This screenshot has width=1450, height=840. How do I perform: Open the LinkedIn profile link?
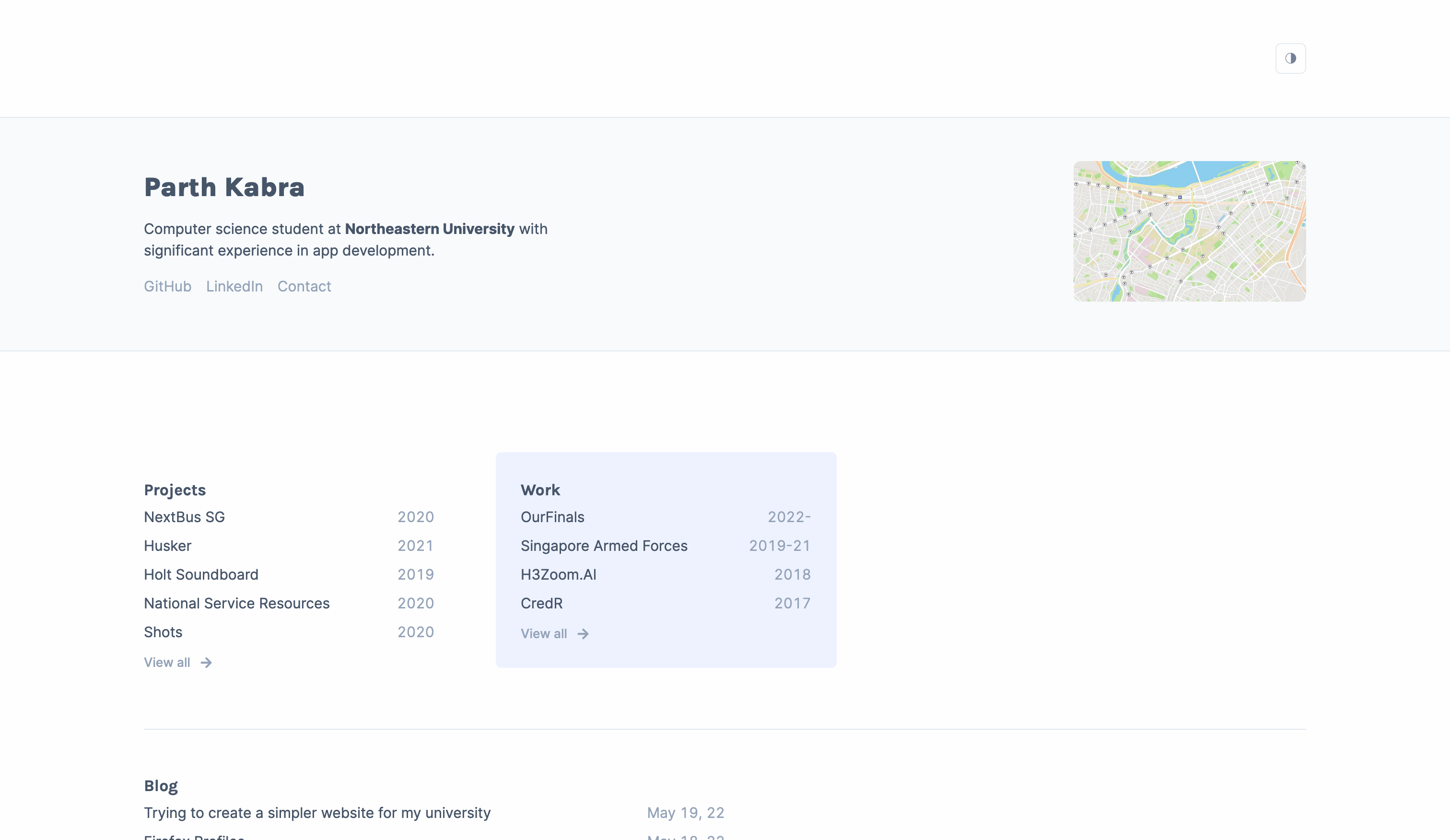pyautogui.click(x=234, y=287)
